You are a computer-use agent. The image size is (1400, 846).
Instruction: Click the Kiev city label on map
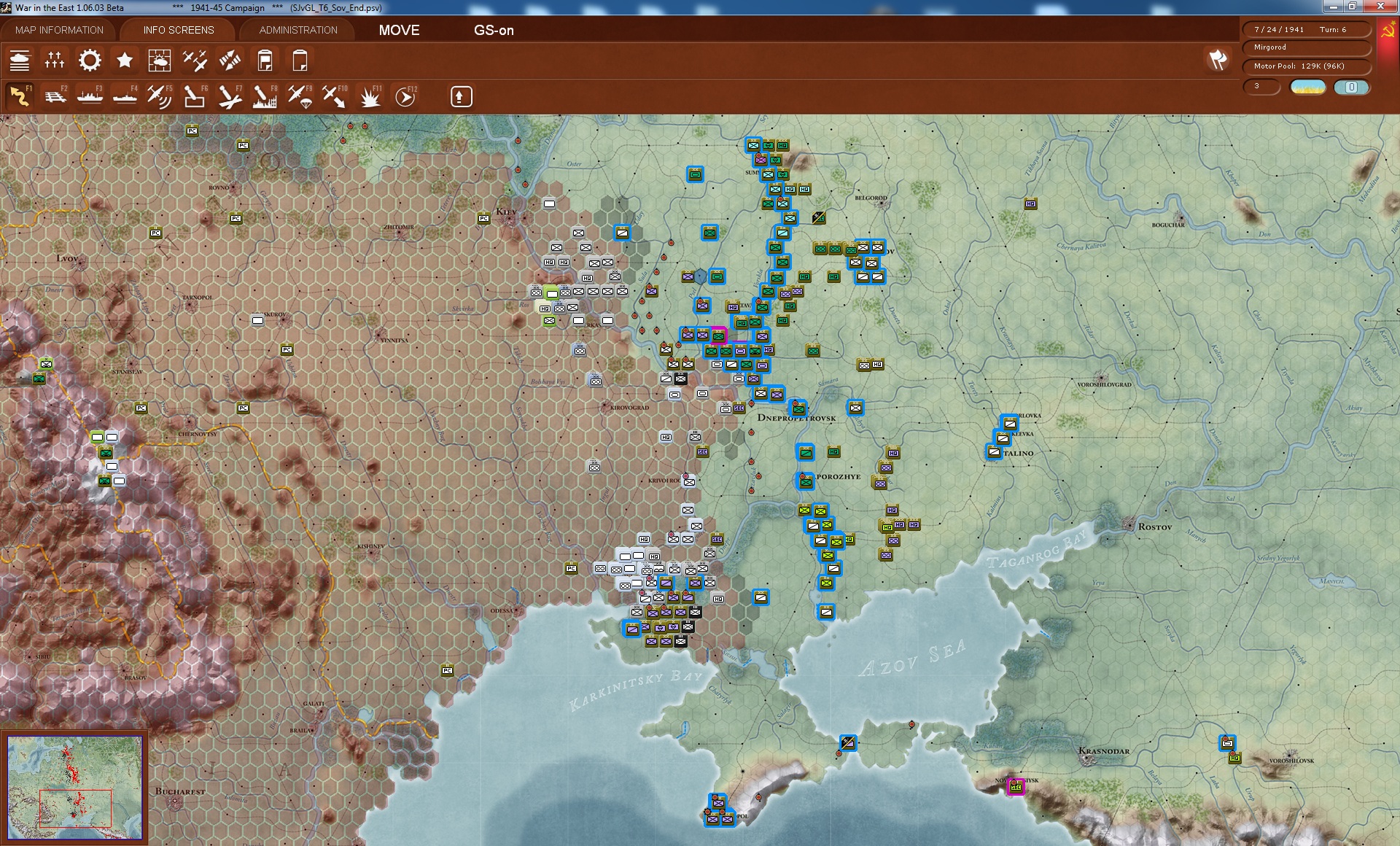click(506, 212)
